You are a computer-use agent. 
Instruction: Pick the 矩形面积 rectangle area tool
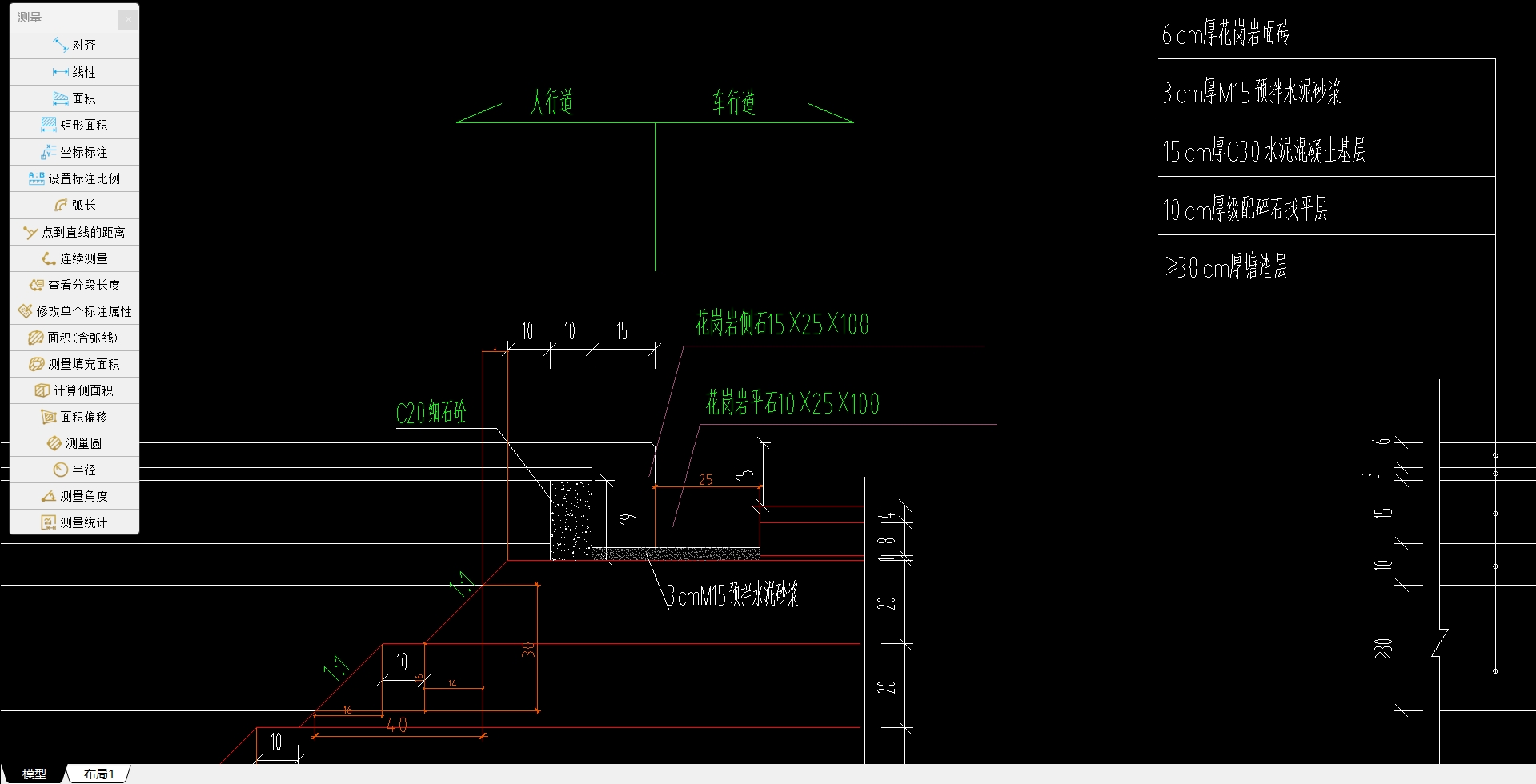74,125
